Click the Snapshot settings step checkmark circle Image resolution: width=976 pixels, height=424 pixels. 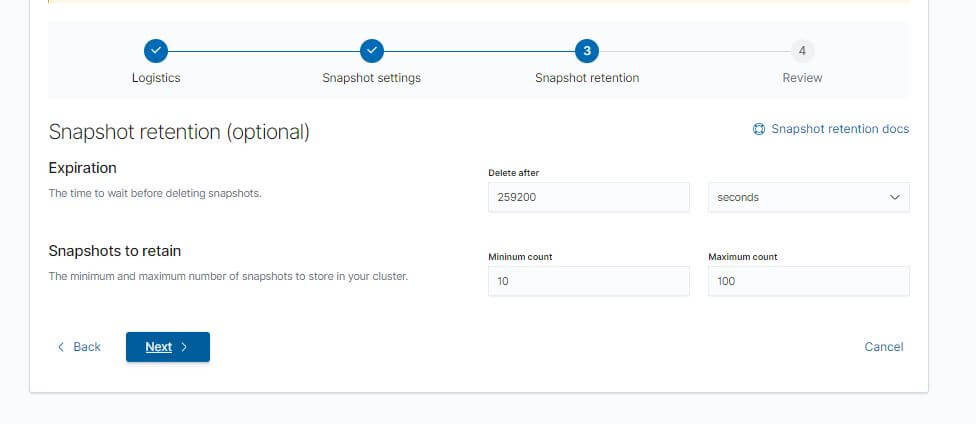point(372,51)
